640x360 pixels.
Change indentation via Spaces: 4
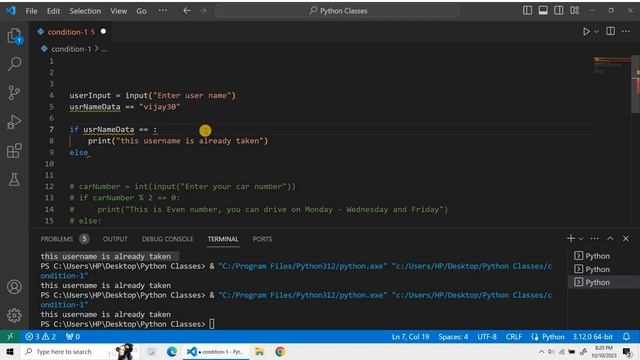[x=453, y=337]
